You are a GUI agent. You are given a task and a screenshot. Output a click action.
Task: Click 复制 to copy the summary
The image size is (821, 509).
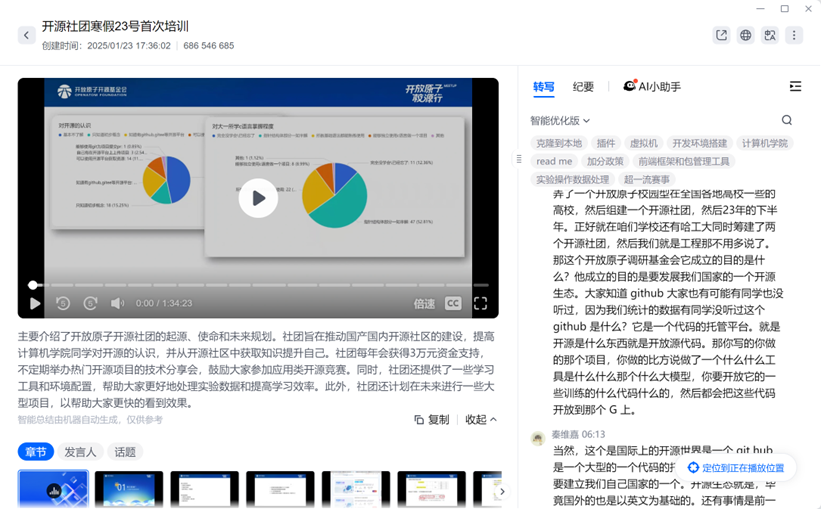[x=432, y=420]
